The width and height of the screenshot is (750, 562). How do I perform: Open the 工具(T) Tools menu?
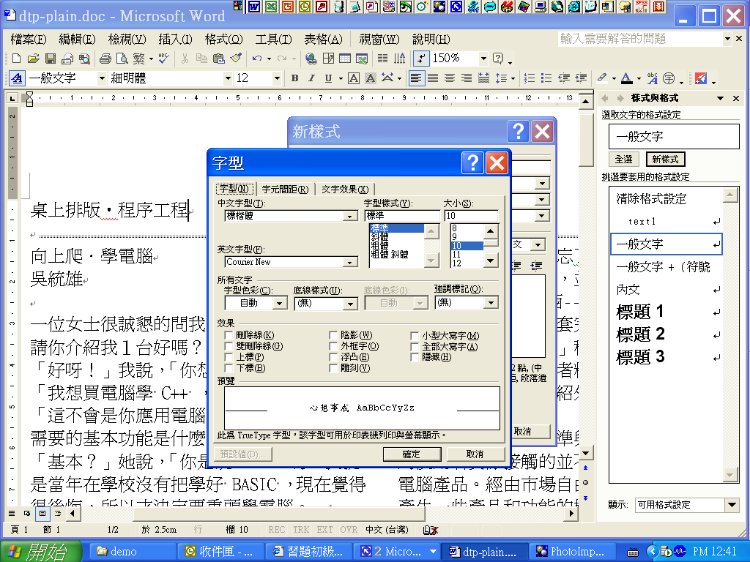click(x=273, y=39)
